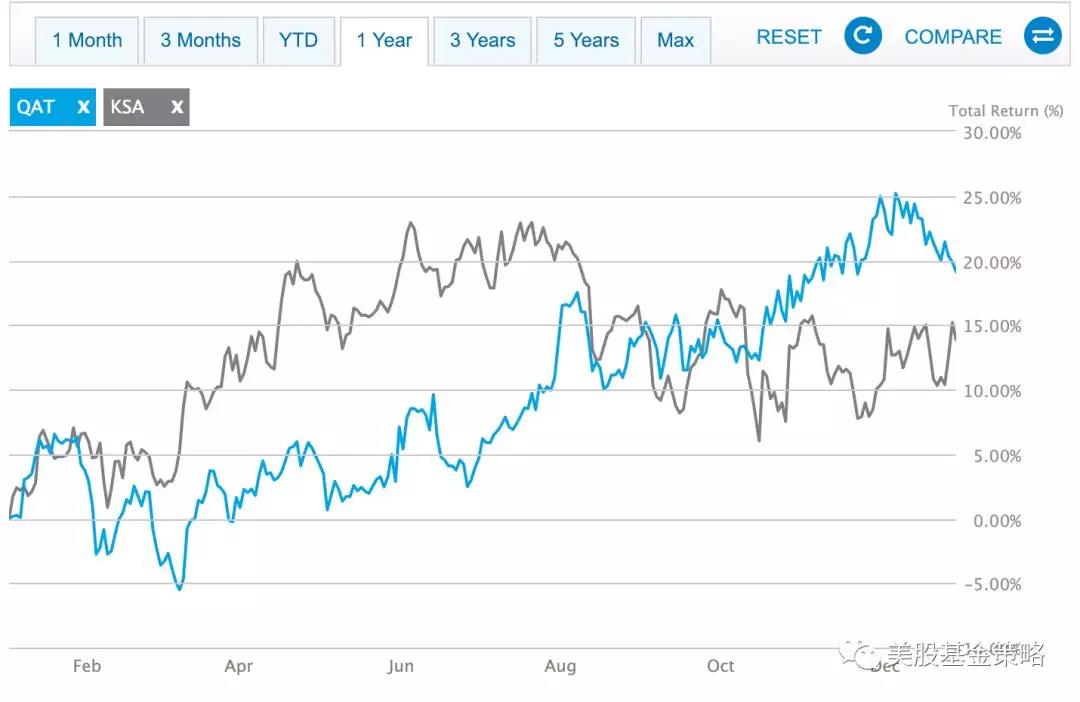Remove the QAT series with its x
This screenshot has width=1080, height=702.
pos(84,107)
